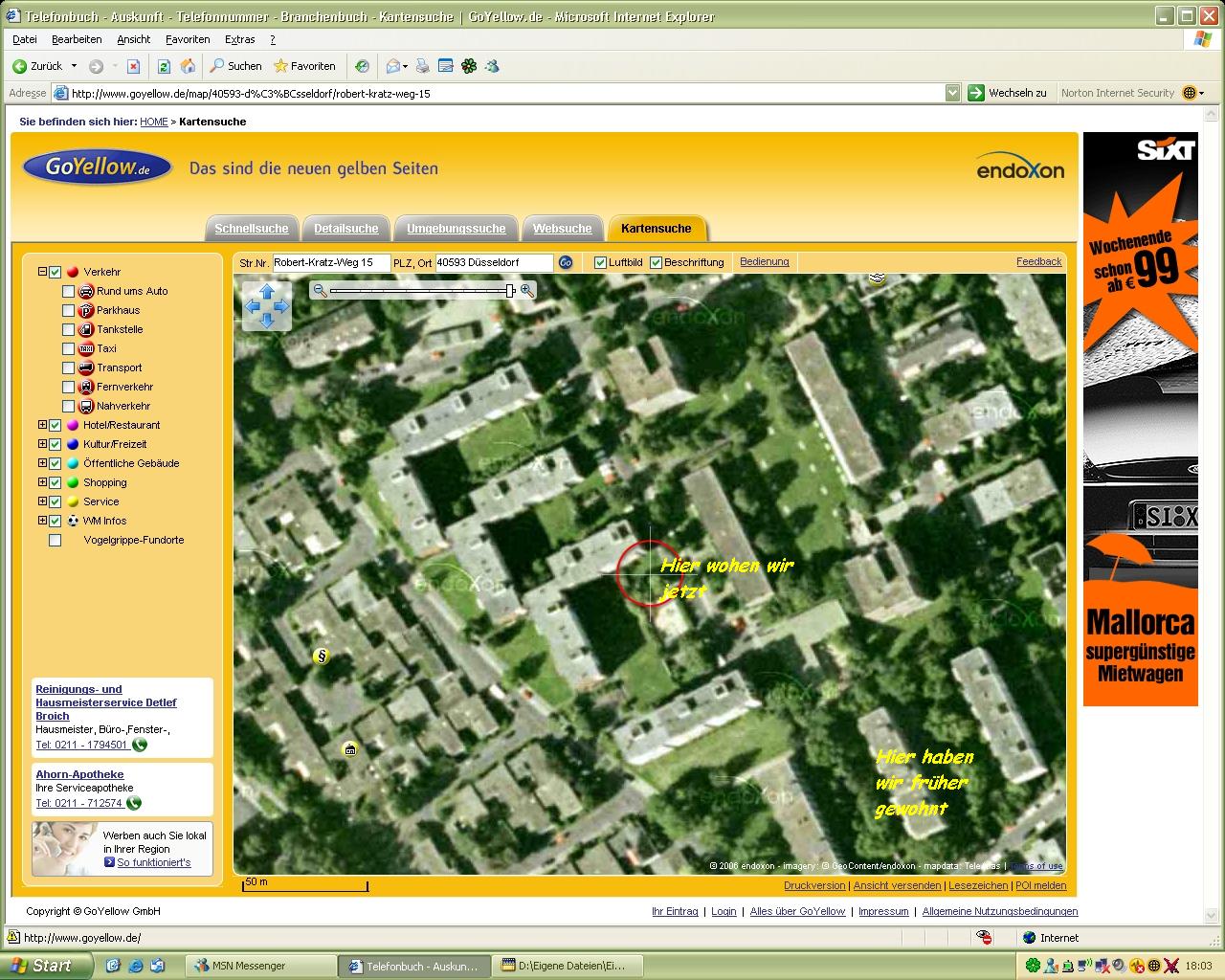This screenshot has height=980, width=1225.
Task: Click the blue Go search button
Action: (x=566, y=262)
